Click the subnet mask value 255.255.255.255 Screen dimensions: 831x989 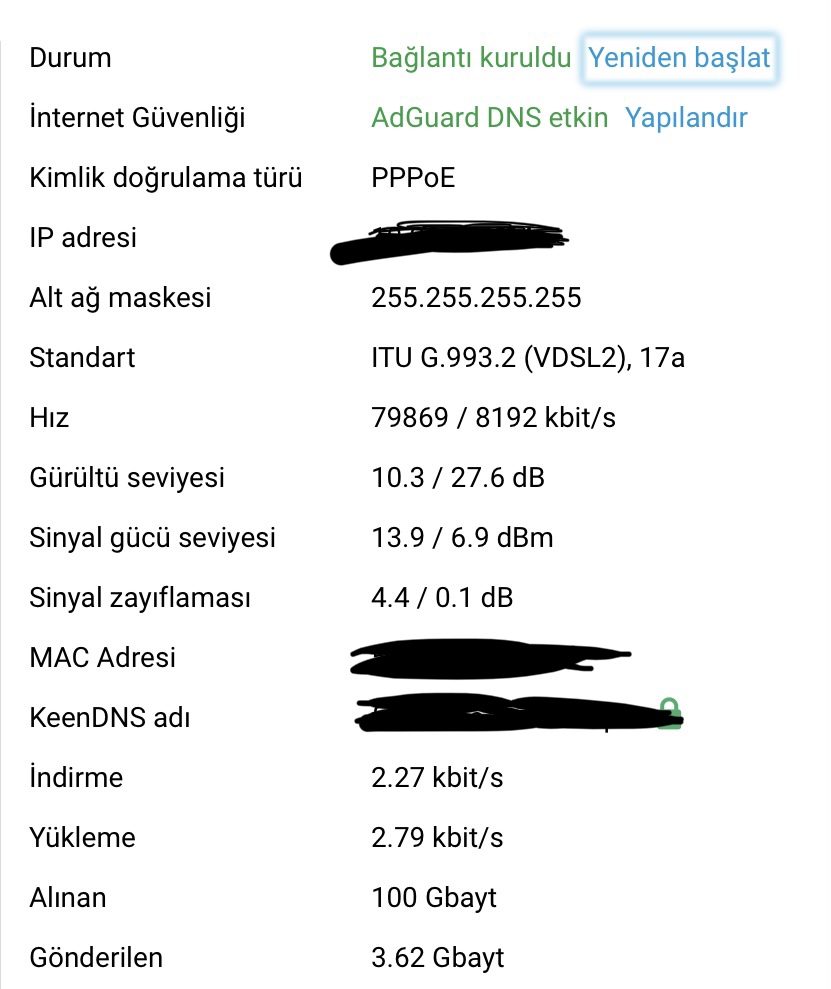[x=476, y=297]
